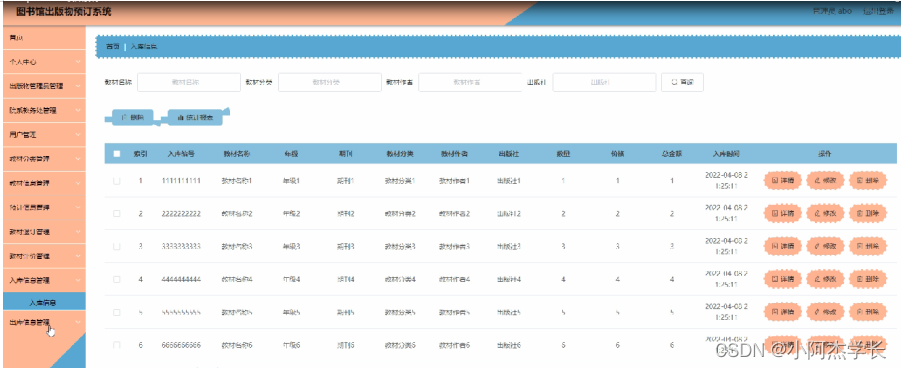
Task: Open 详情 for row 5555555555
Action: tap(783, 312)
